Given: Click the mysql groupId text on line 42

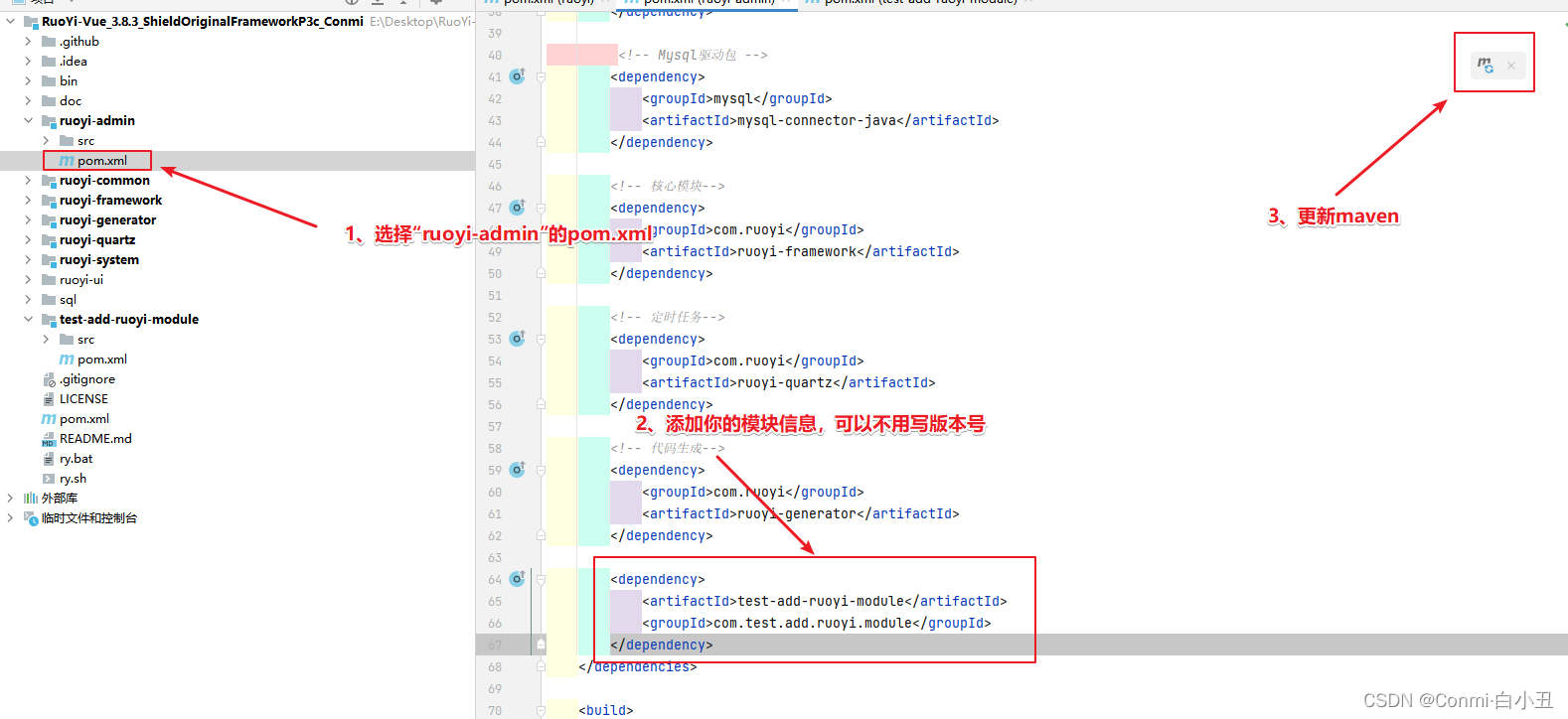Looking at the screenshot, I should [733, 98].
